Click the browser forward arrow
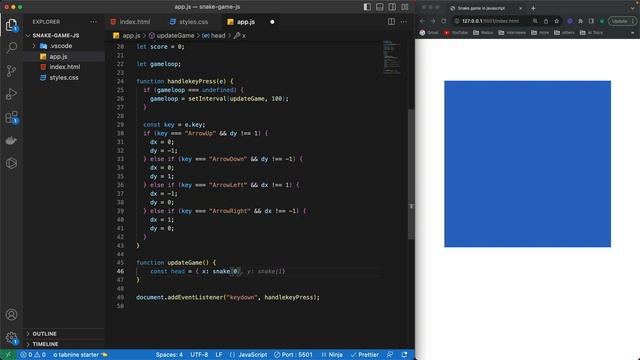 pyautogui.click(x=433, y=21)
